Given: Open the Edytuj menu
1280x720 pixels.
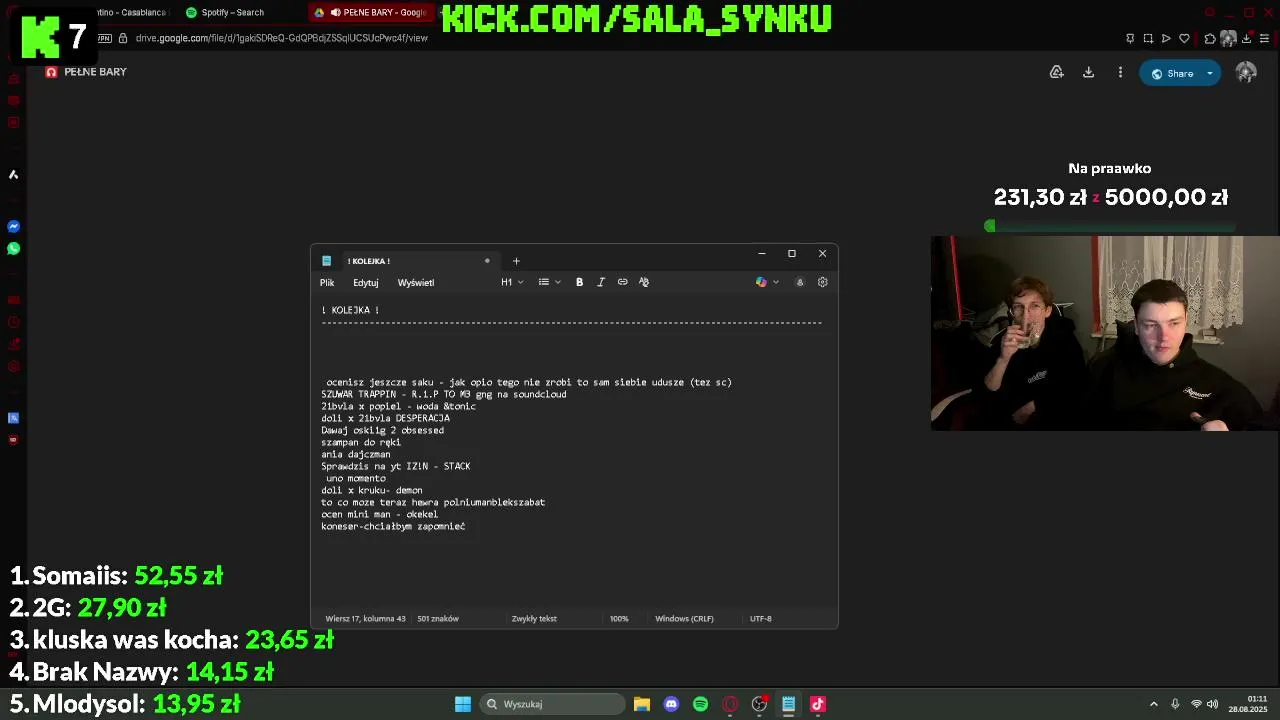Looking at the screenshot, I should pos(366,283).
